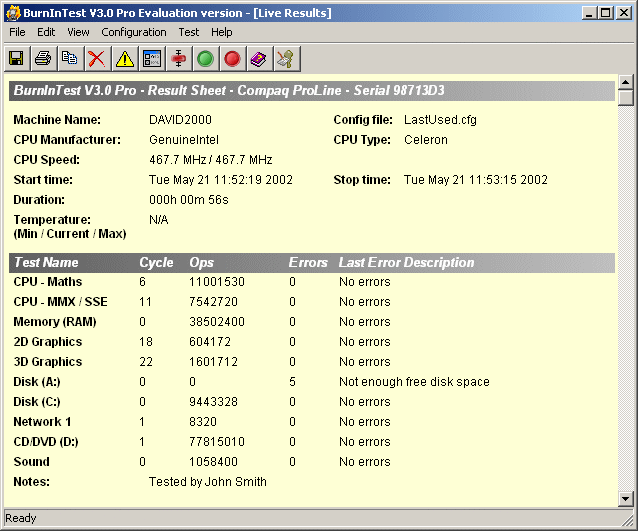Click the 'GenuineIntel' manufacturer value
Viewport: 638px width, 531px height.
tap(184, 140)
